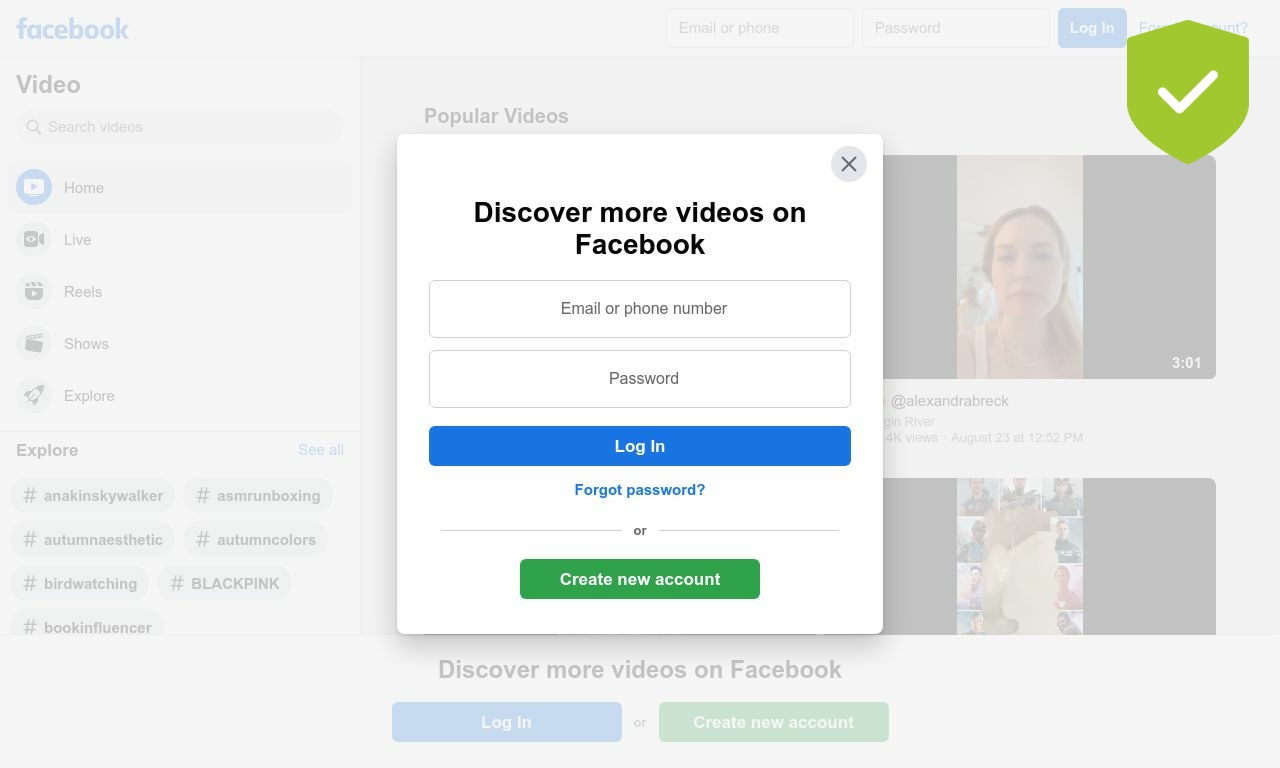Open the Explore menu item label
The width and height of the screenshot is (1280, 768).
pos(89,396)
